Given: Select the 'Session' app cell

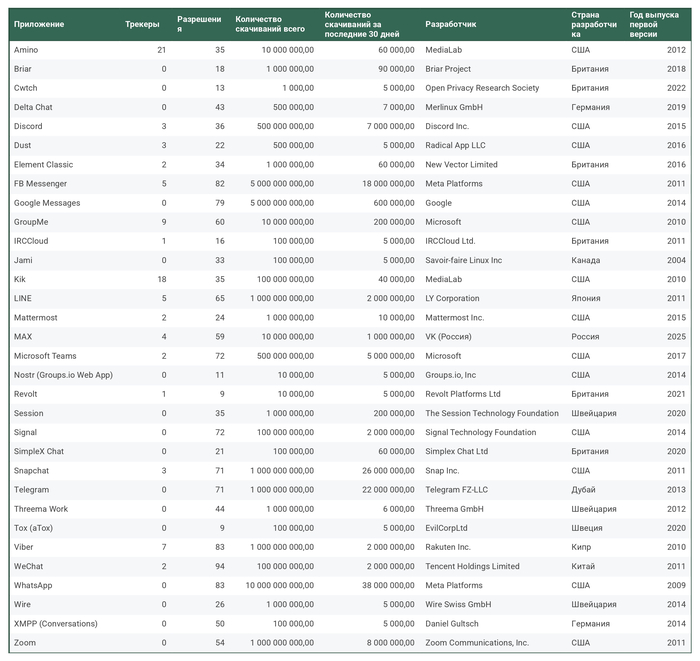Looking at the screenshot, I should click(x=29, y=413).
